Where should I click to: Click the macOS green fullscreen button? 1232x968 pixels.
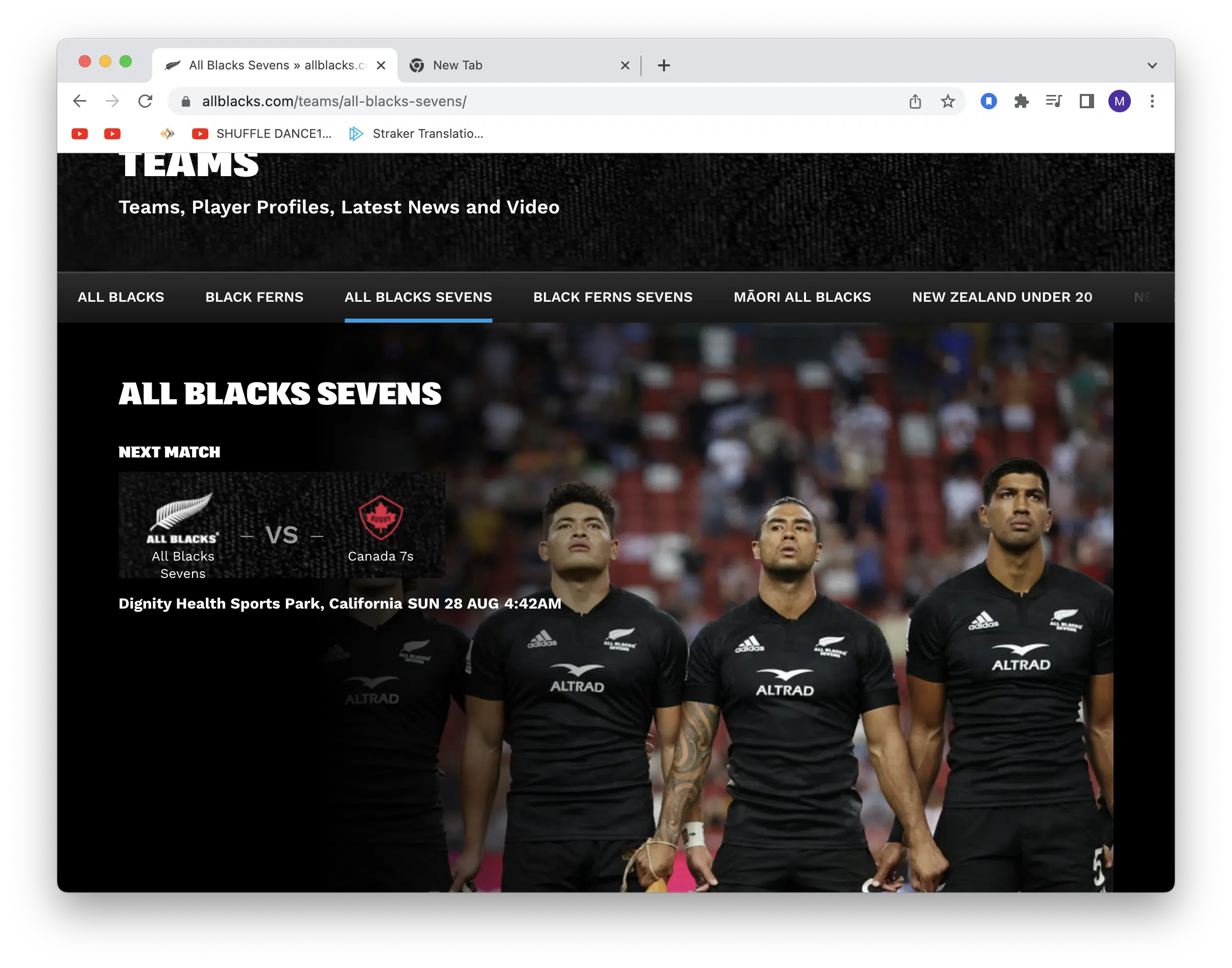(126, 61)
